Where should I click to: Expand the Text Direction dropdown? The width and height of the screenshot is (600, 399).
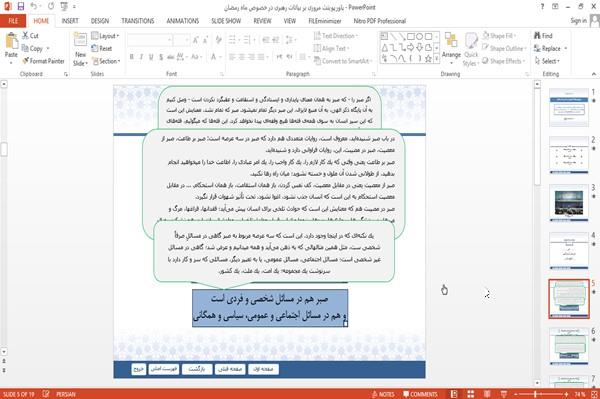pyautogui.click(x=336, y=36)
